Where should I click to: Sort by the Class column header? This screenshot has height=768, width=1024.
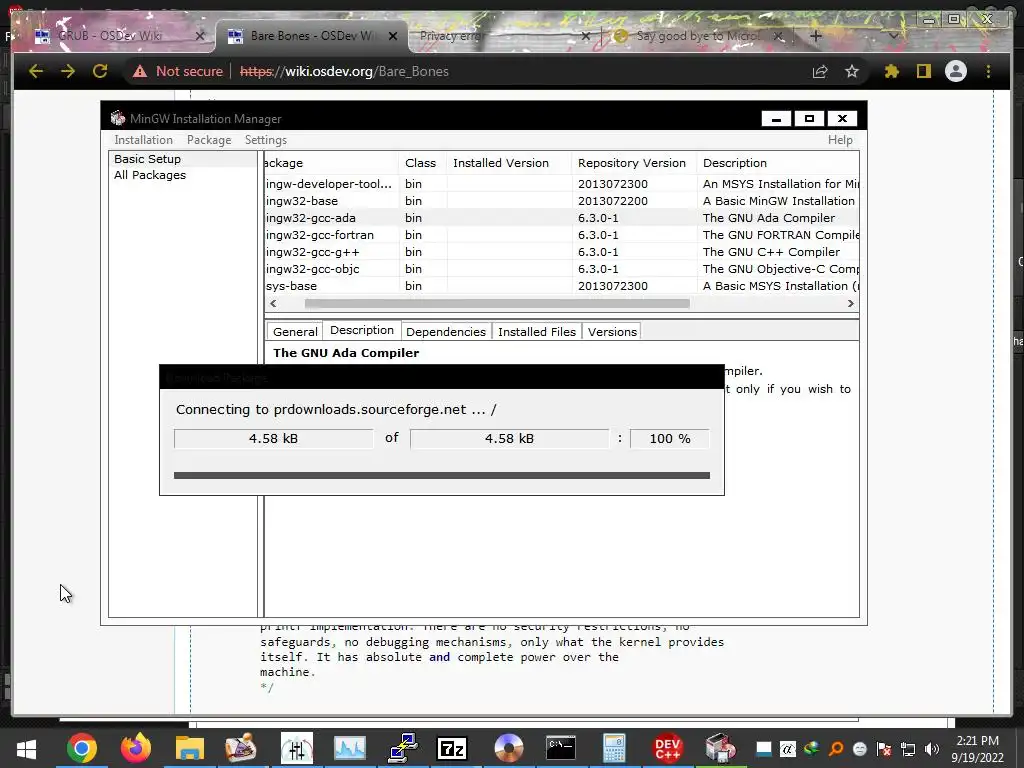pos(423,163)
